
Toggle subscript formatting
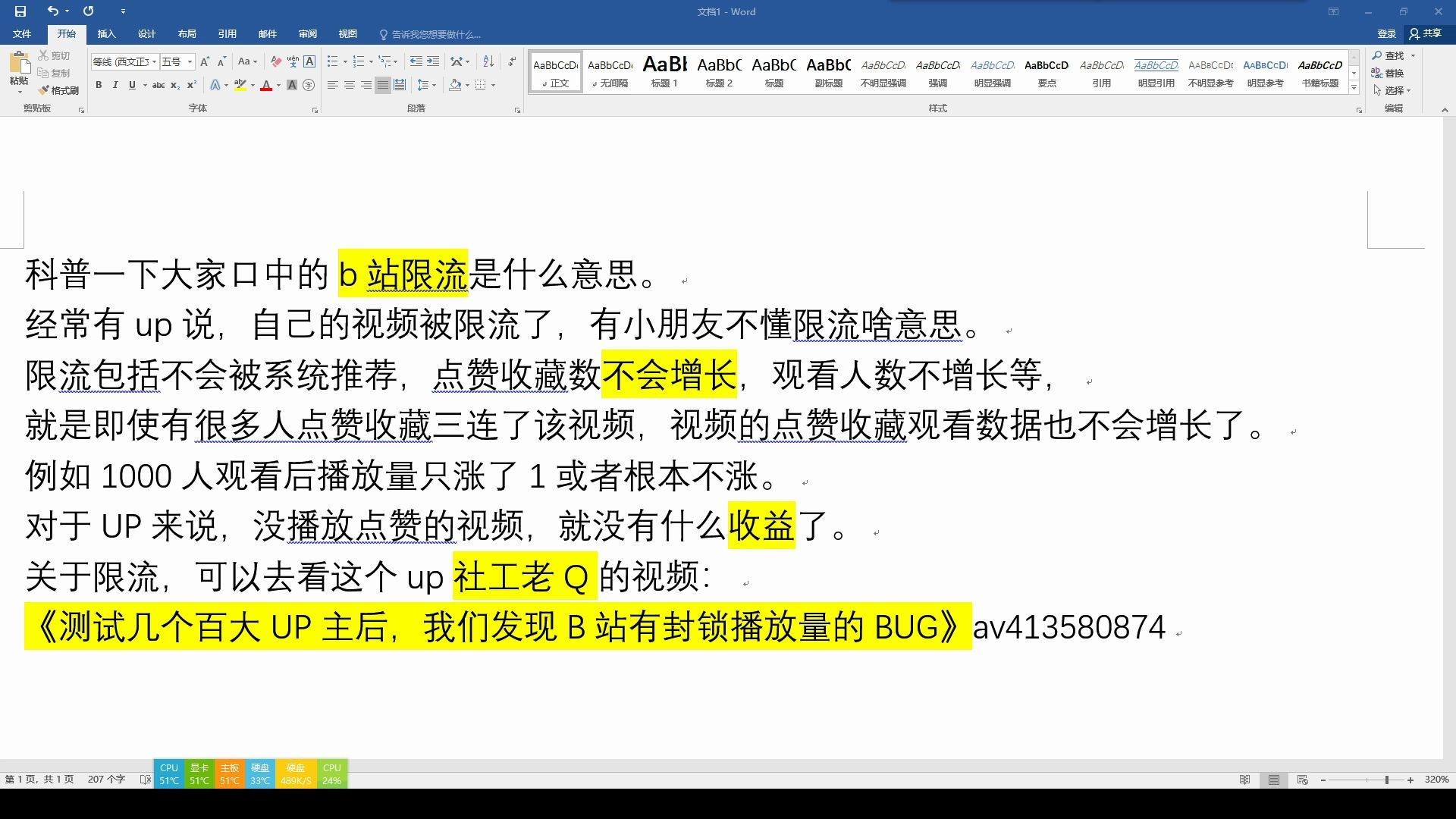click(175, 85)
